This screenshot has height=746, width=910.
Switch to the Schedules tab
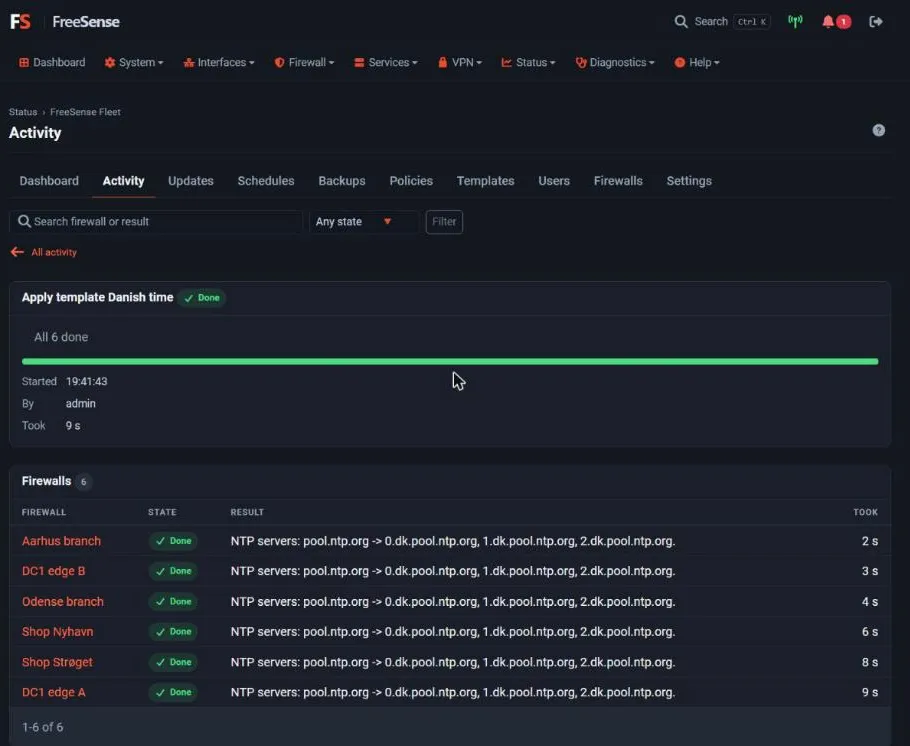coord(265,181)
